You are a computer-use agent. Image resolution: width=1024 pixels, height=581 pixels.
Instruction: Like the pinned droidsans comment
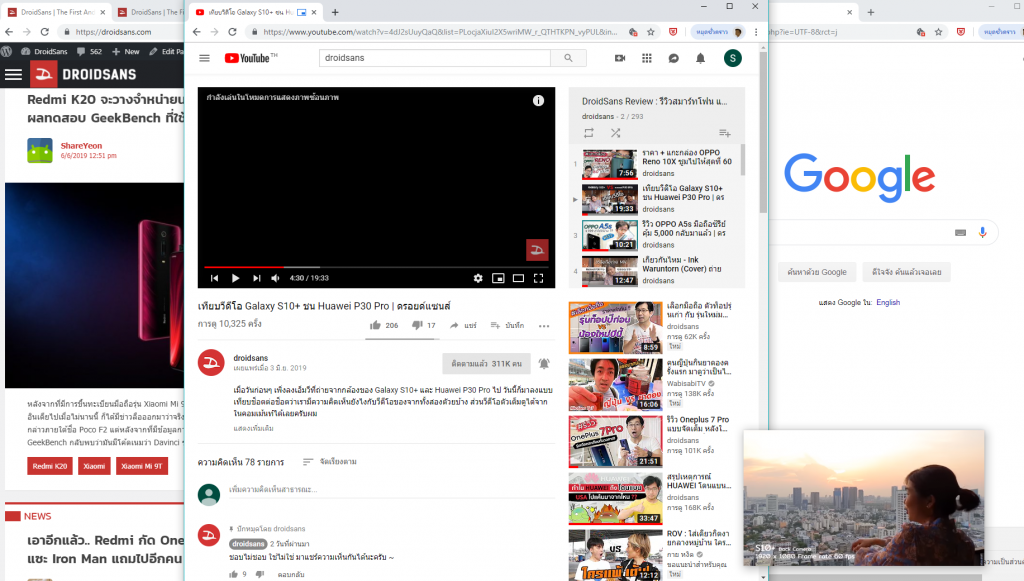[233, 574]
